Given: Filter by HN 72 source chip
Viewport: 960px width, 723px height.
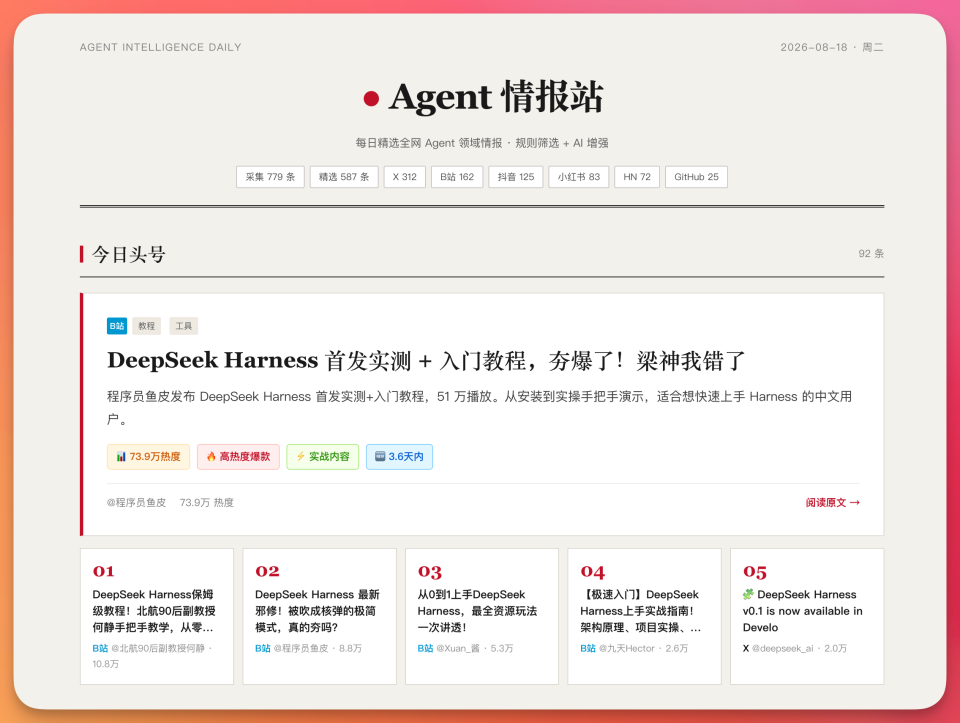Looking at the screenshot, I should pos(637,177).
